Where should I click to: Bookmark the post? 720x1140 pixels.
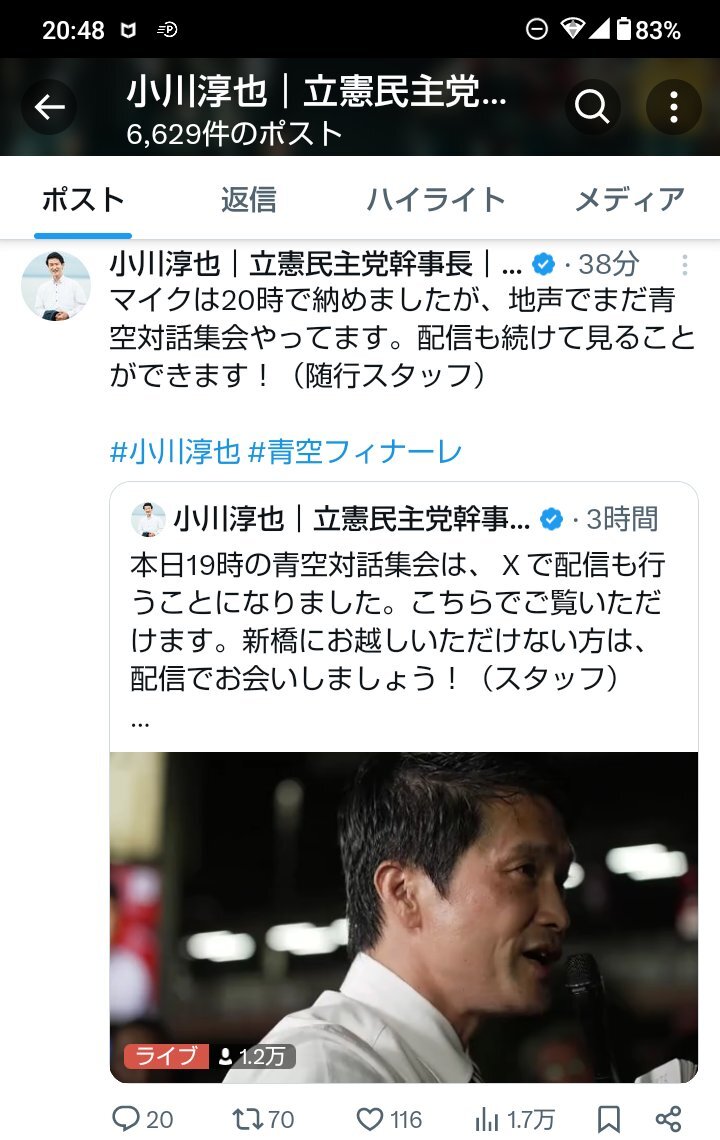pos(609,1119)
